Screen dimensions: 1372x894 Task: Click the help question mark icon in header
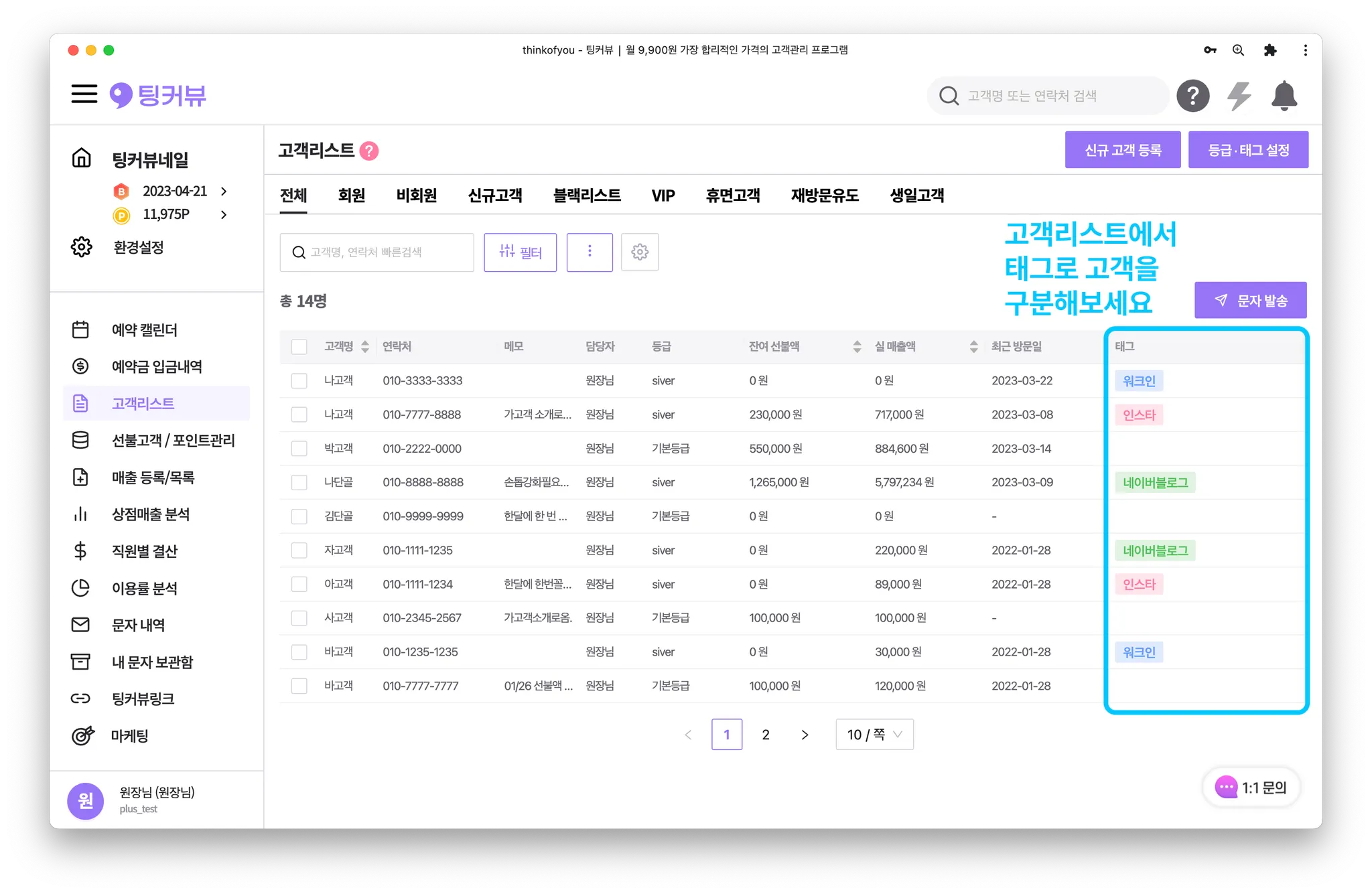(1192, 96)
